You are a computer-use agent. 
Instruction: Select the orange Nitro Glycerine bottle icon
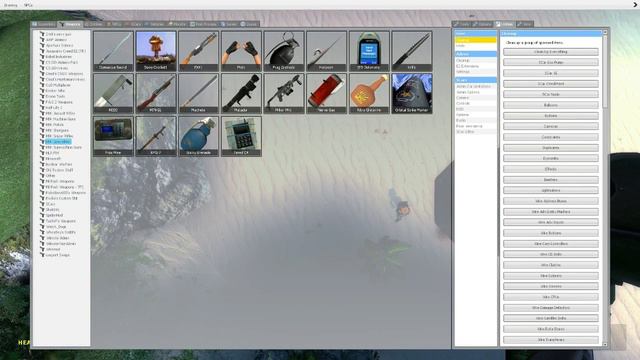[369, 93]
